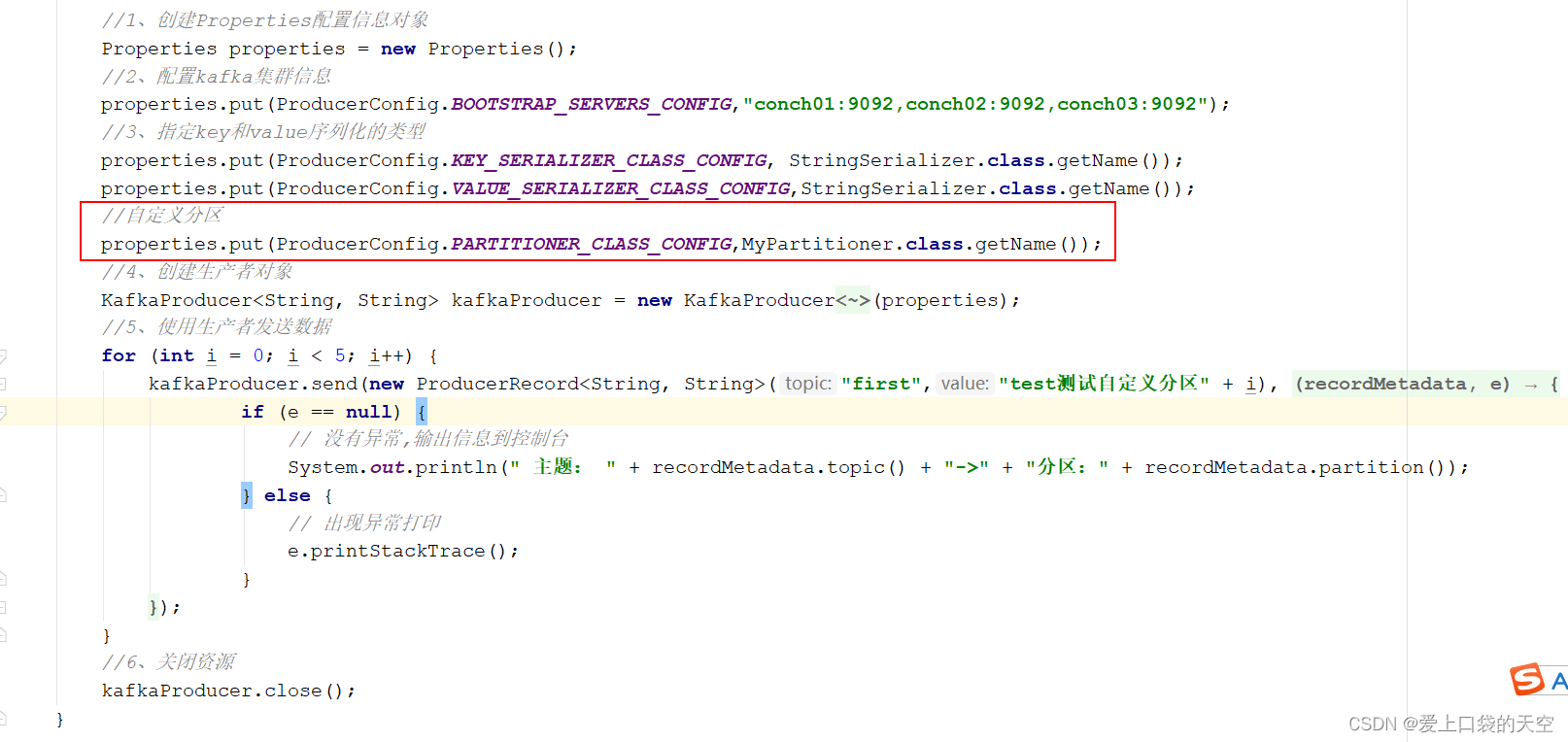This screenshot has height=742, width=1568.
Task: Click recordMetadata.partition() call
Action: click(1298, 467)
